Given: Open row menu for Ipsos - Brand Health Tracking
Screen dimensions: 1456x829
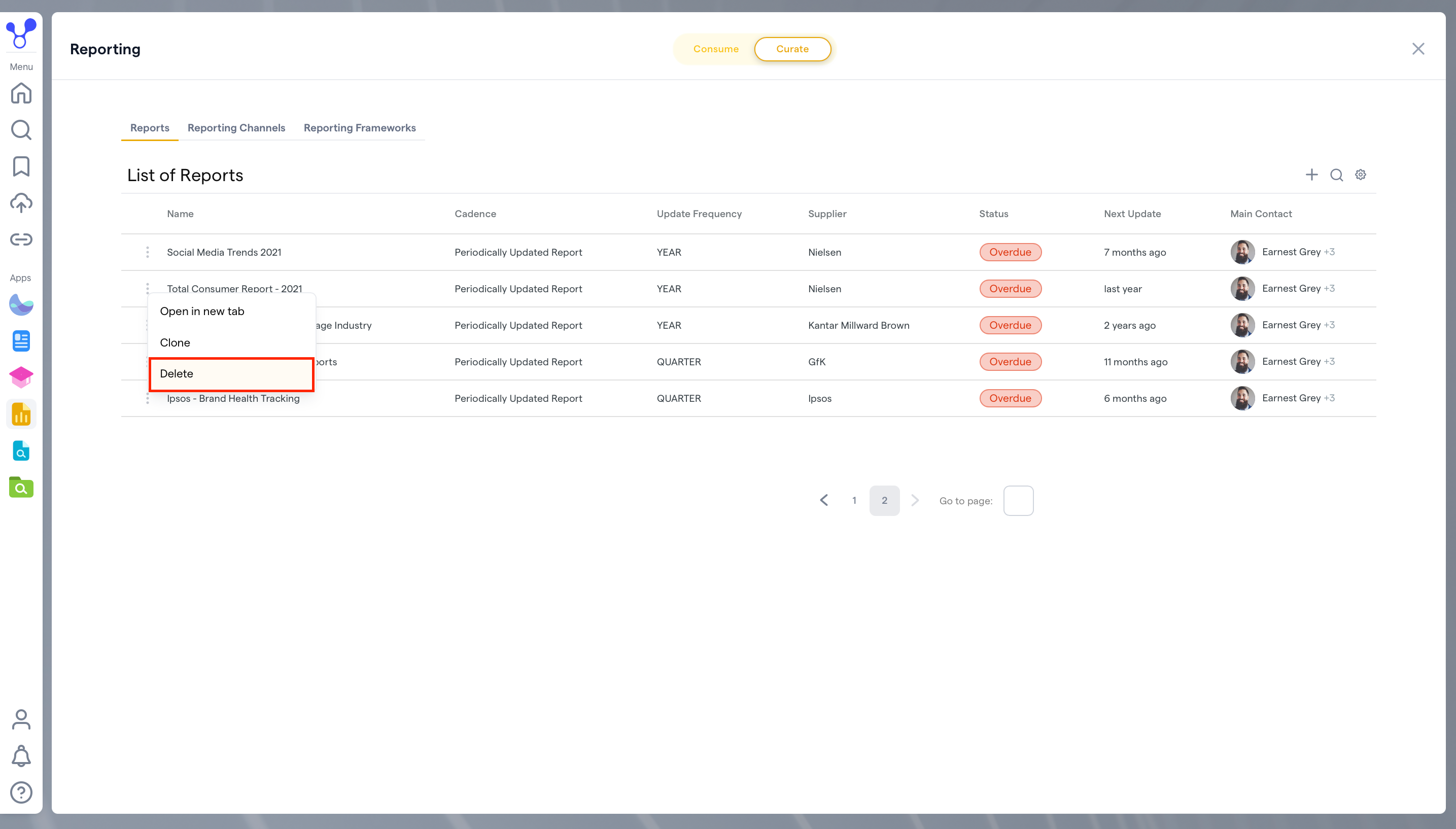Looking at the screenshot, I should coord(148,399).
